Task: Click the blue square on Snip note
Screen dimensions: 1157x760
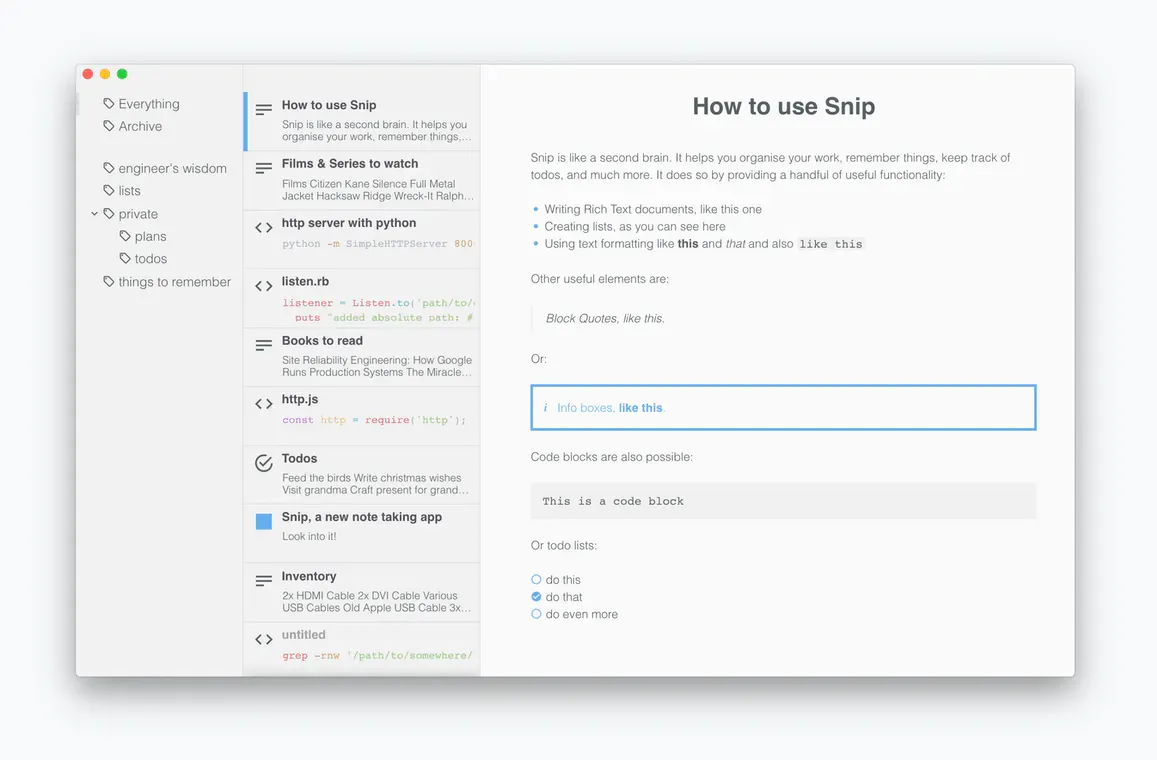Action: pyautogui.click(x=263, y=522)
